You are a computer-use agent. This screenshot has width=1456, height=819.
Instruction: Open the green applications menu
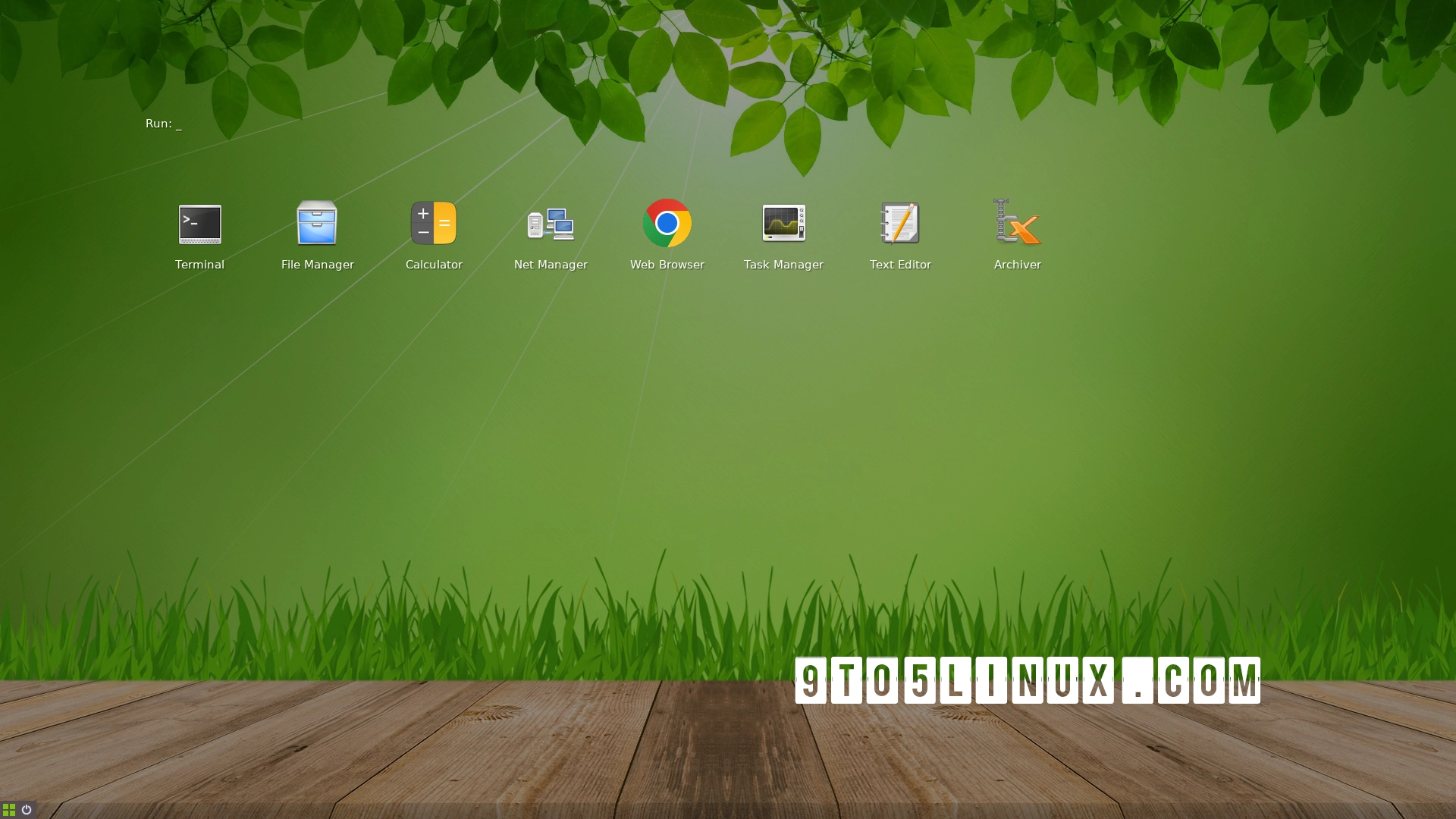[10, 810]
